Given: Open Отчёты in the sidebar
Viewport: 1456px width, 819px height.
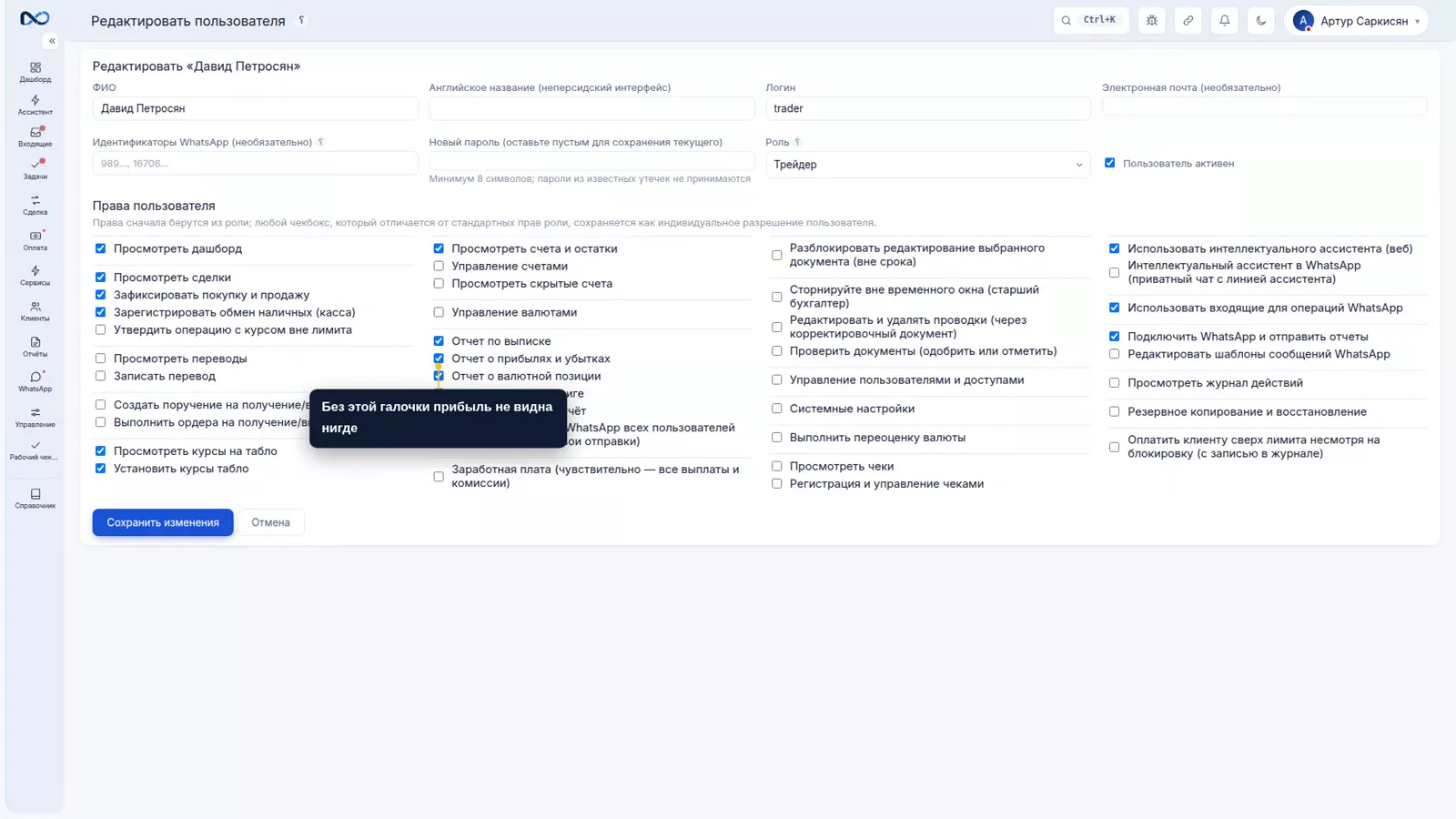Looking at the screenshot, I should [35, 347].
